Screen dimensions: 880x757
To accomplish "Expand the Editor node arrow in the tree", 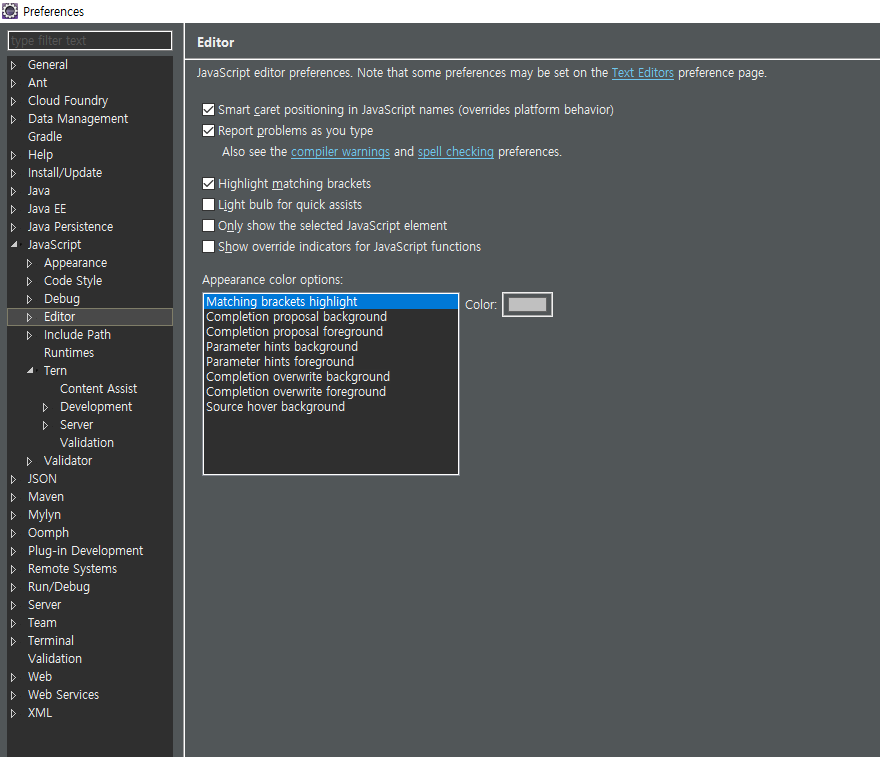I will coord(30,317).
